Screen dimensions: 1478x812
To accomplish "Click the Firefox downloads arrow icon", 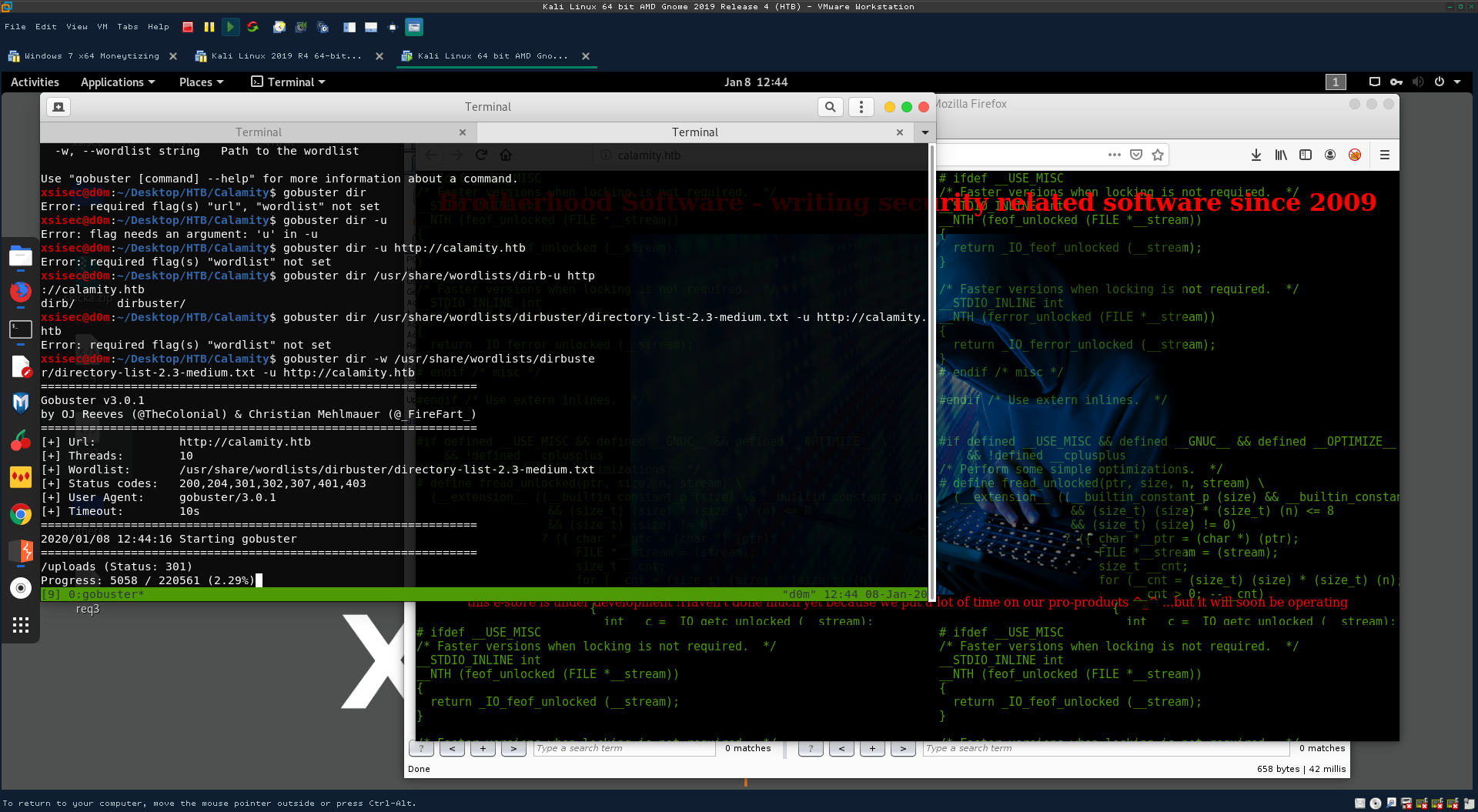I will tap(1256, 155).
